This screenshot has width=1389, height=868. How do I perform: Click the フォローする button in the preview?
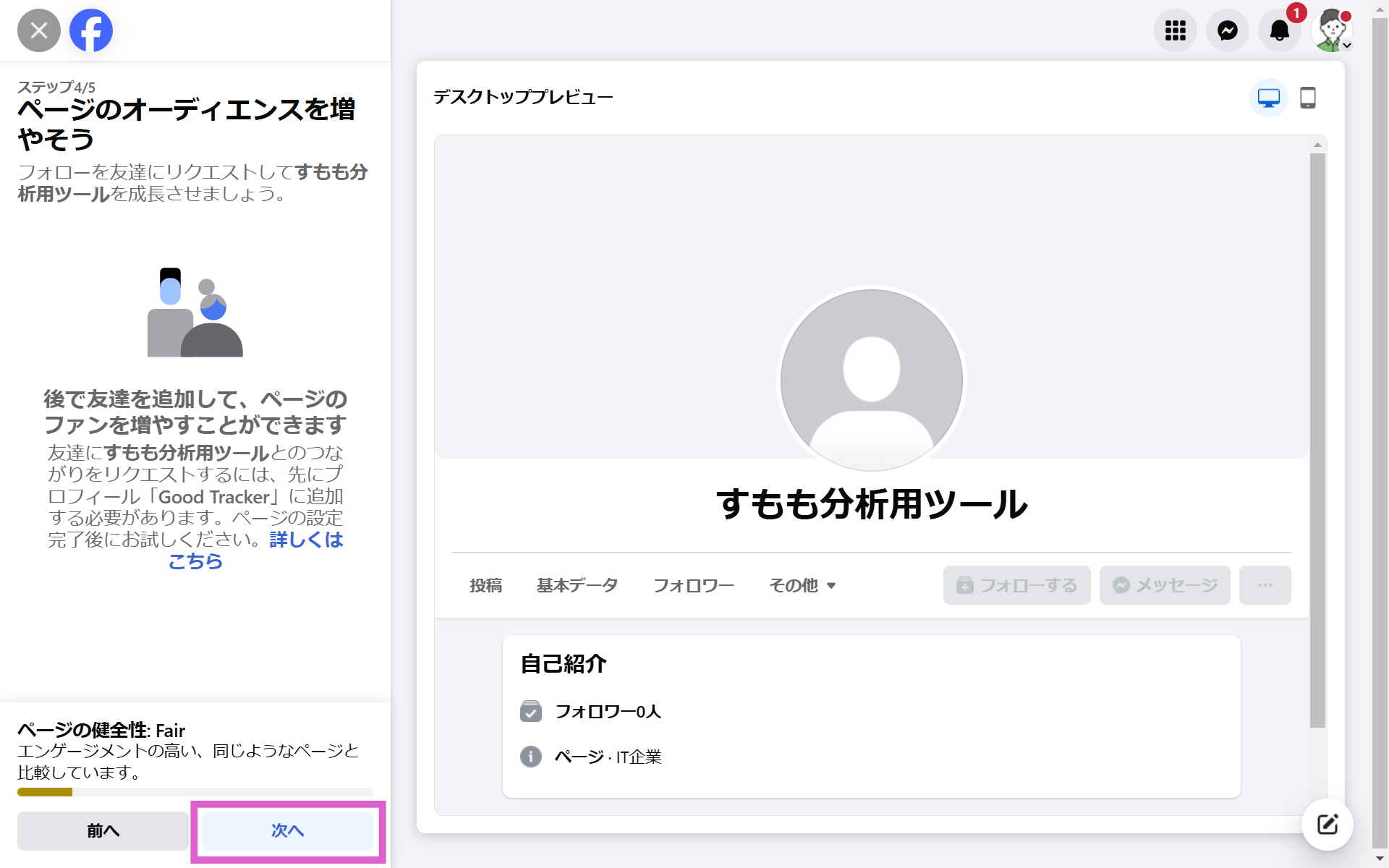pyautogui.click(x=1016, y=585)
